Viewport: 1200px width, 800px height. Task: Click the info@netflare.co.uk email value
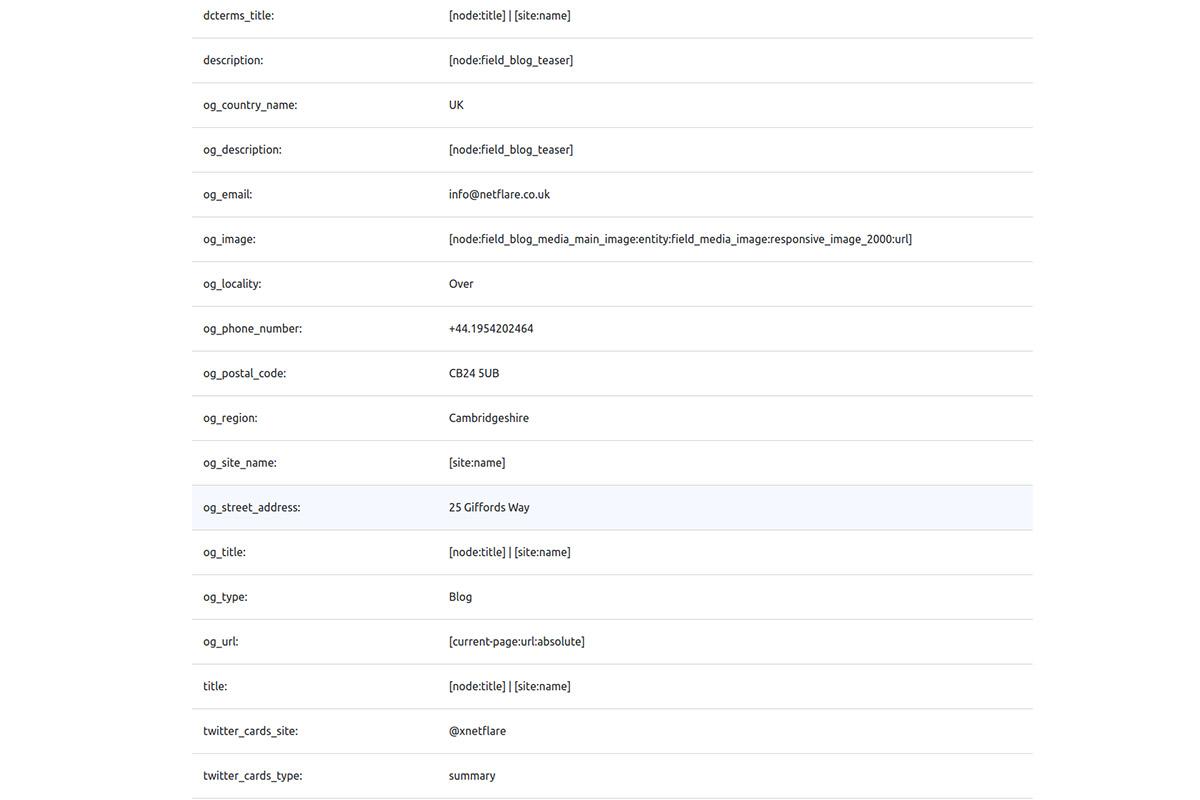pyautogui.click(x=499, y=194)
